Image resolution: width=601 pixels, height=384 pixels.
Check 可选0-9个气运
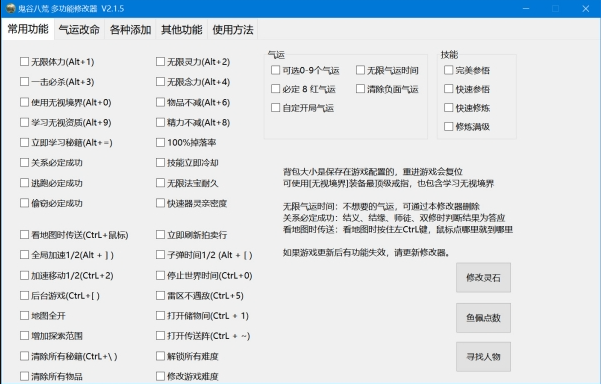pyautogui.click(x=276, y=70)
